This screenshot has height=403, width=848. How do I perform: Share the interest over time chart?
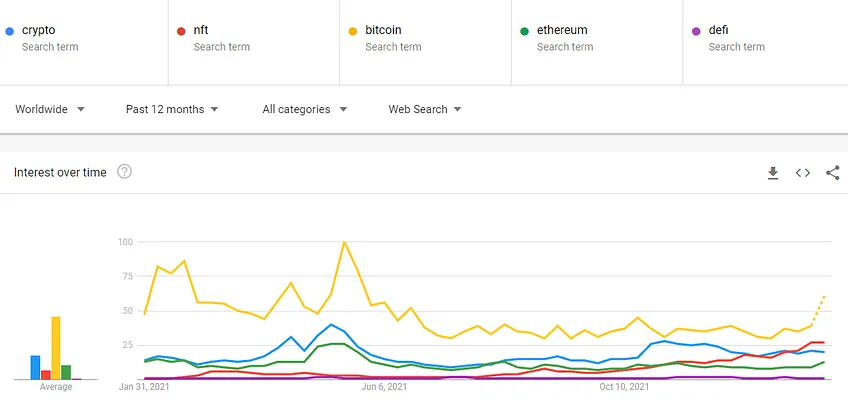(x=833, y=173)
